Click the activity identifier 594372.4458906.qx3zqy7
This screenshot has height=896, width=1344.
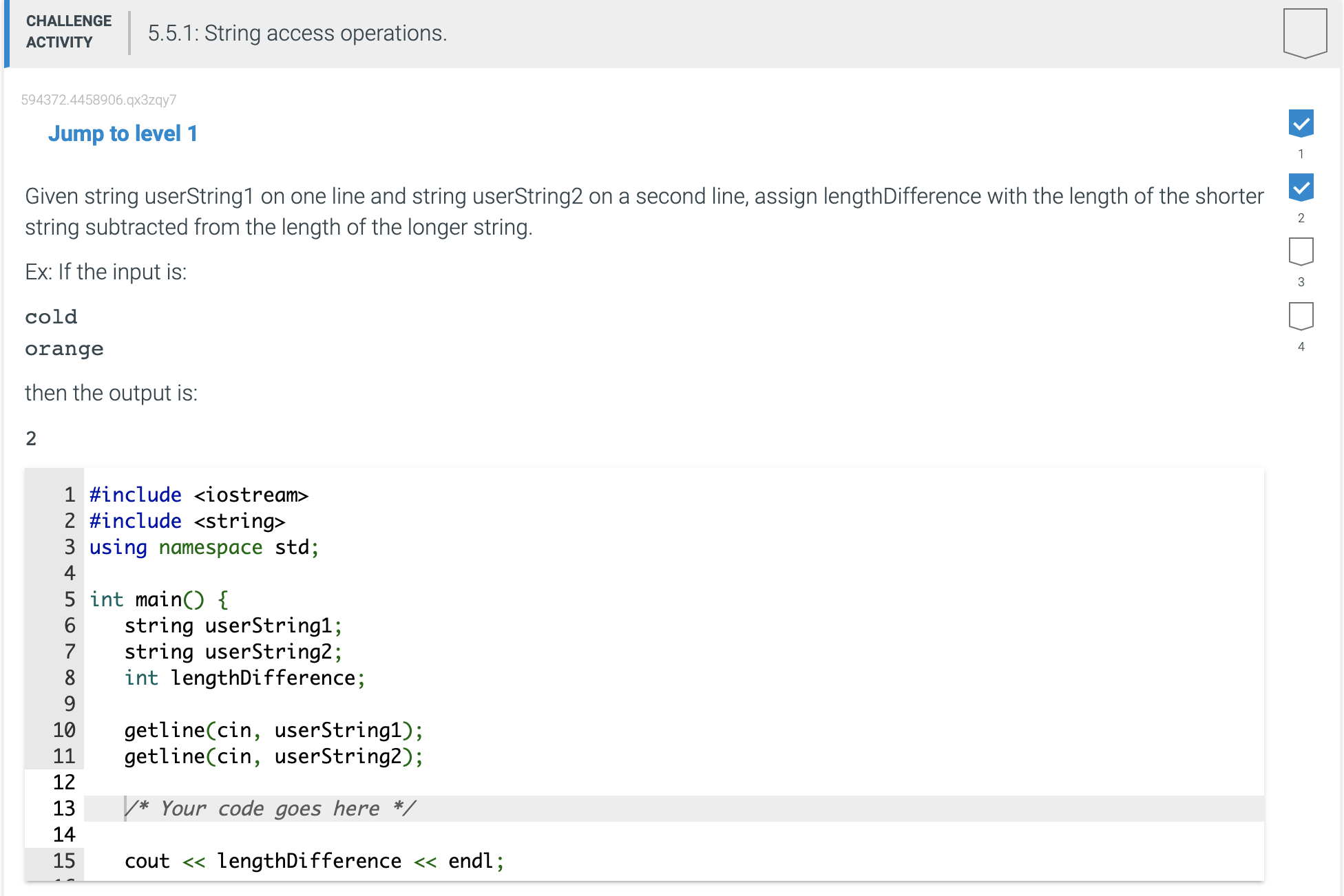tap(98, 100)
